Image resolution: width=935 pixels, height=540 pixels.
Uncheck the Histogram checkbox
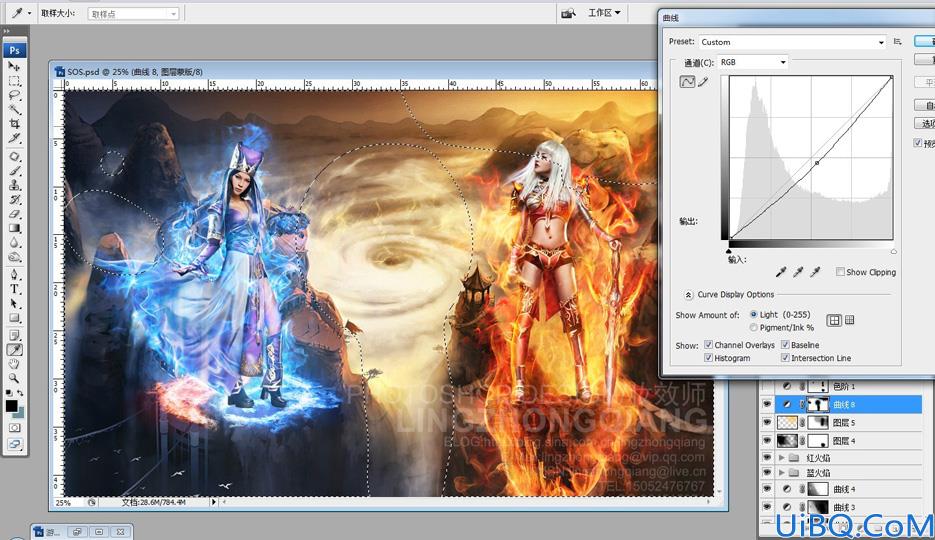pyautogui.click(x=708, y=358)
